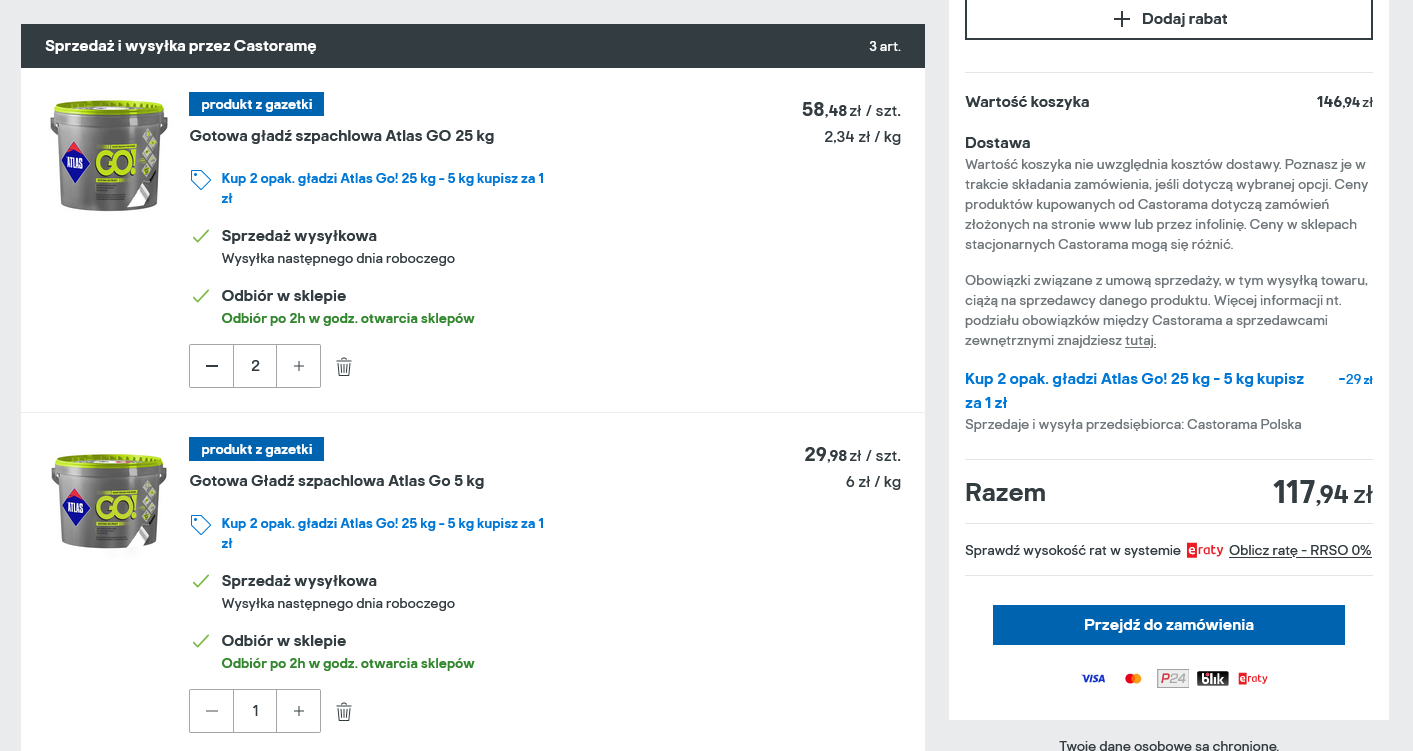The height and width of the screenshot is (751, 1413).
Task: Click 'produkt z gazetki' badge on 25 kg item
Action: point(257,104)
